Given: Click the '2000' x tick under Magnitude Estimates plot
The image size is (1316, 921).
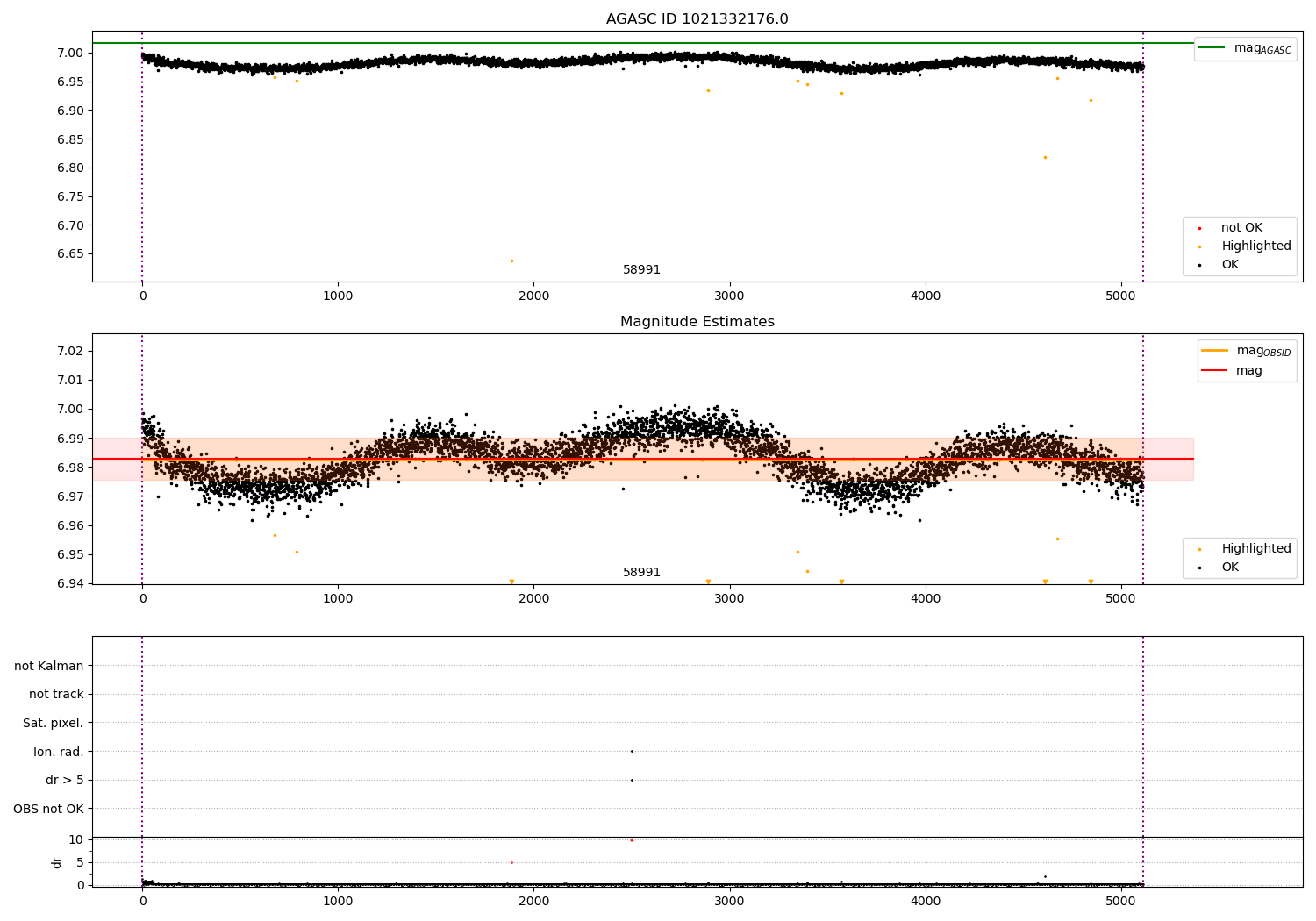Looking at the screenshot, I should pyautogui.click(x=534, y=599).
